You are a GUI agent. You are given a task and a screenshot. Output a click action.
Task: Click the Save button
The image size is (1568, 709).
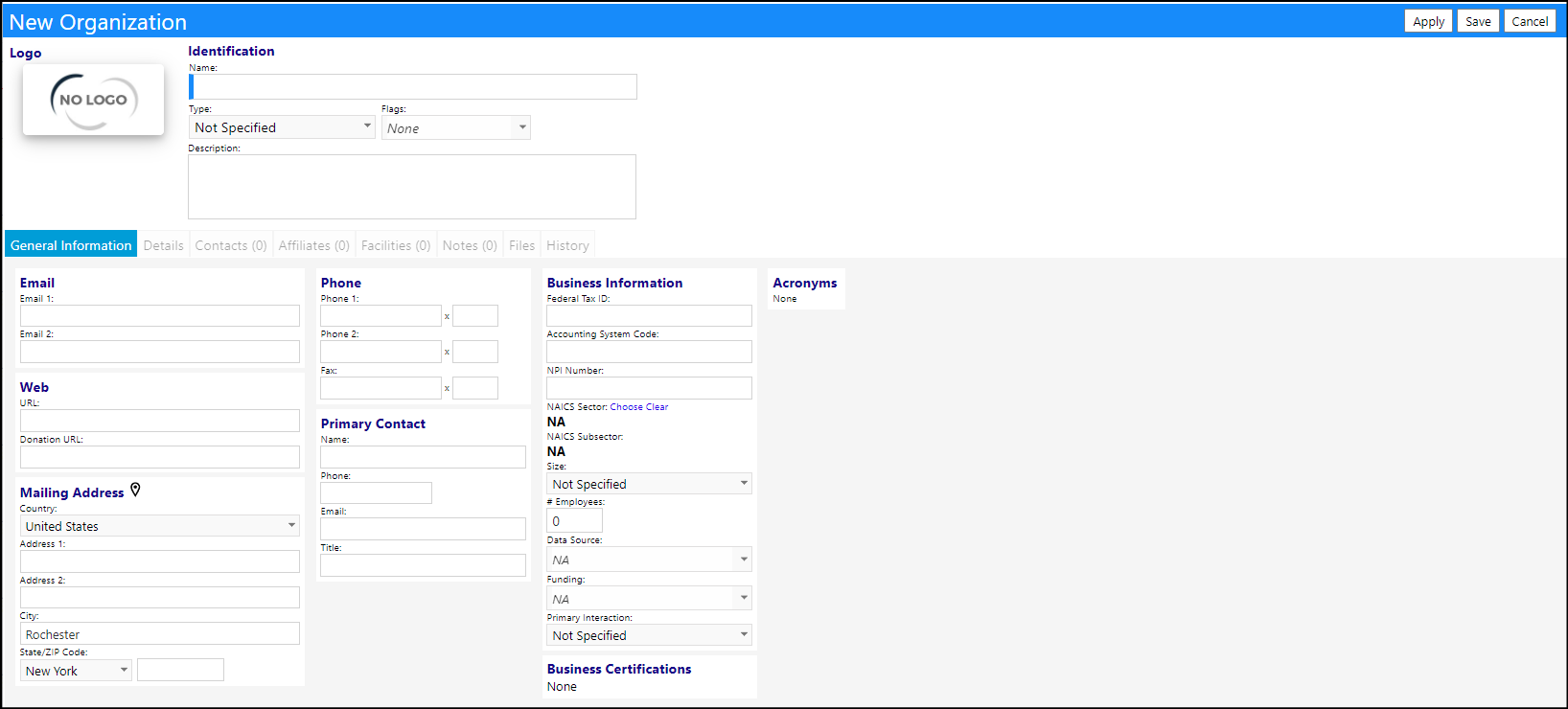[1478, 21]
